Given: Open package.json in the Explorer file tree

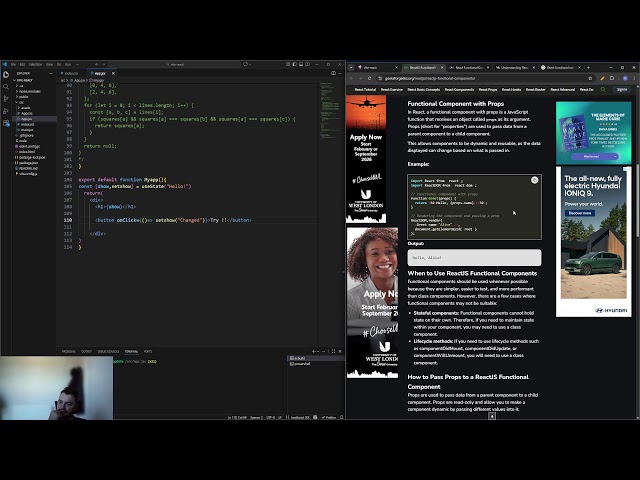Looking at the screenshot, I should 28,162.
